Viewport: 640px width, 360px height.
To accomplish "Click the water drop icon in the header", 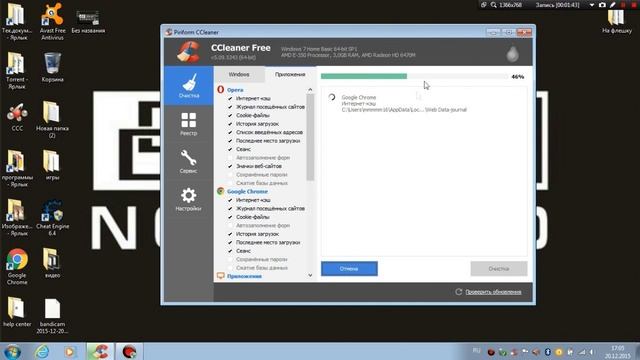I will pyautogui.click(x=512, y=53).
